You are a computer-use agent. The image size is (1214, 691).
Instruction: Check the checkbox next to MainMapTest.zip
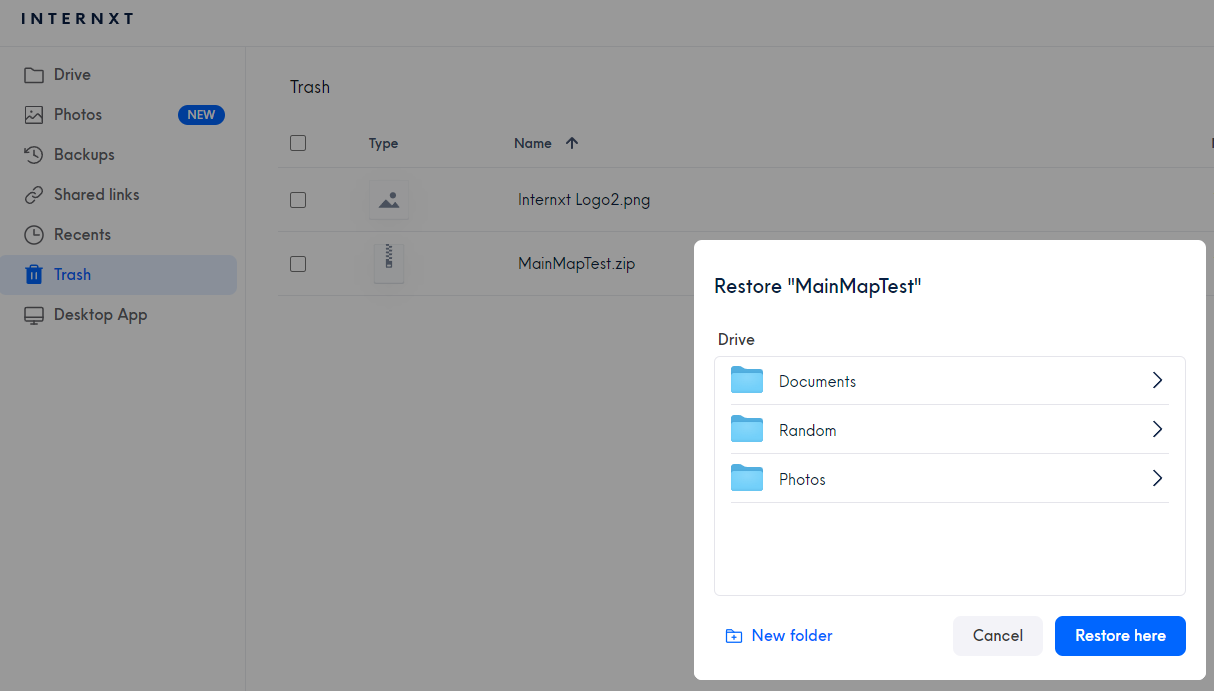pyautogui.click(x=298, y=263)
